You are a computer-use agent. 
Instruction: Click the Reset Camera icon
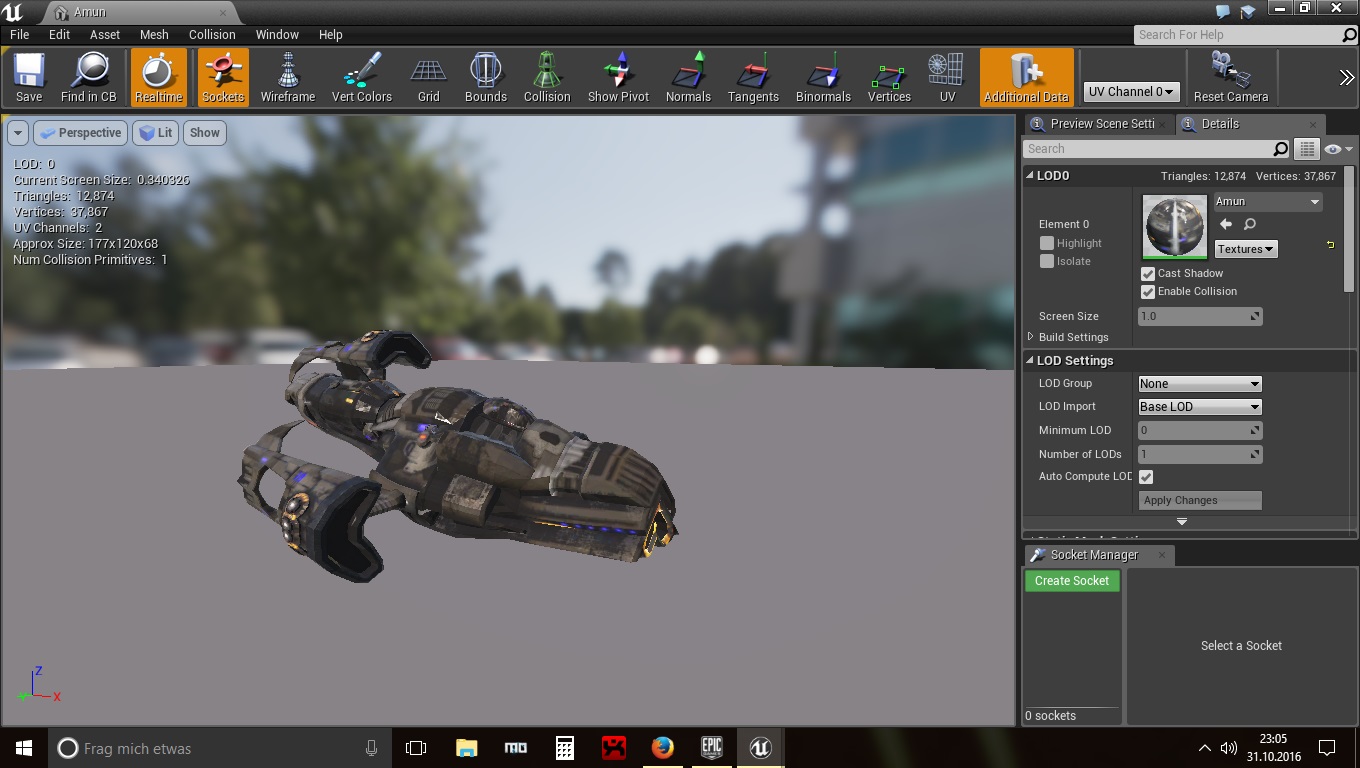1230,77
